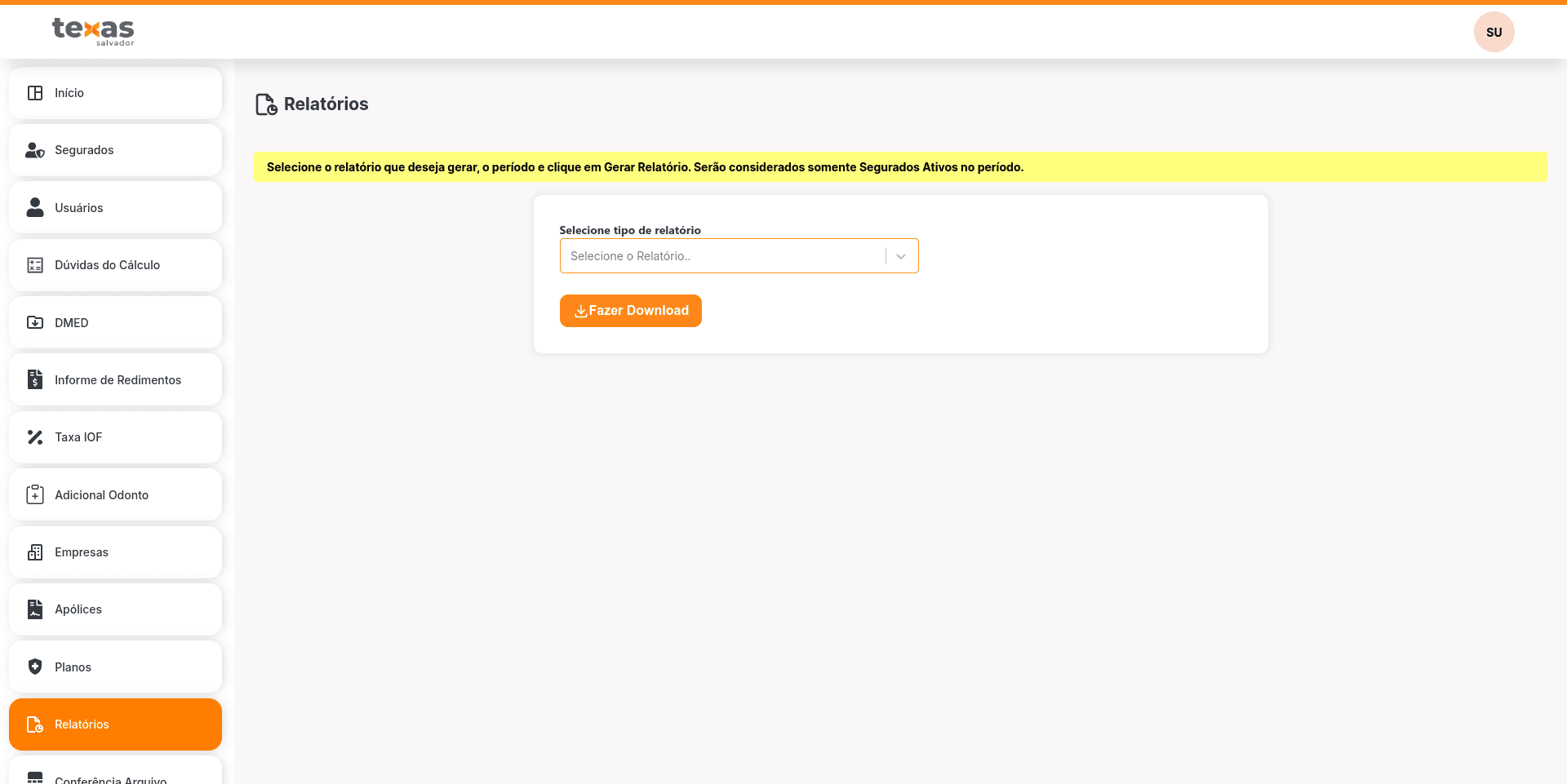Expand the report type dropdown chevron
Image resolution: width=1567 pixels, height=784 pixels.
click(901, 256)
